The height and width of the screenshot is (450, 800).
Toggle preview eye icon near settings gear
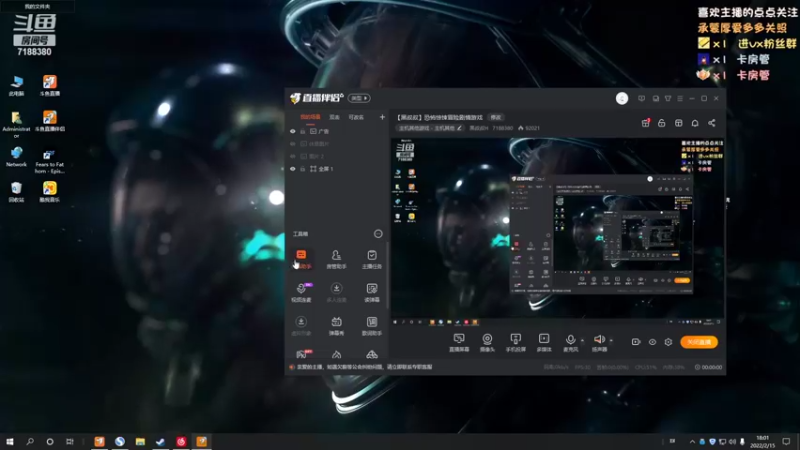click(652, 342)
